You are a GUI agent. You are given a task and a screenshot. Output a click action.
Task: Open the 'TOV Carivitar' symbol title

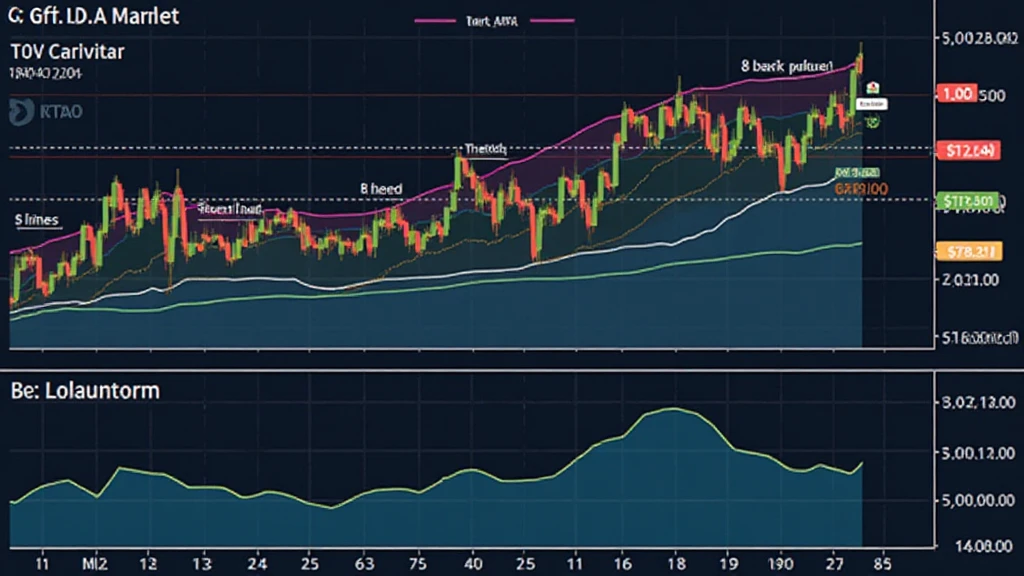67,52
